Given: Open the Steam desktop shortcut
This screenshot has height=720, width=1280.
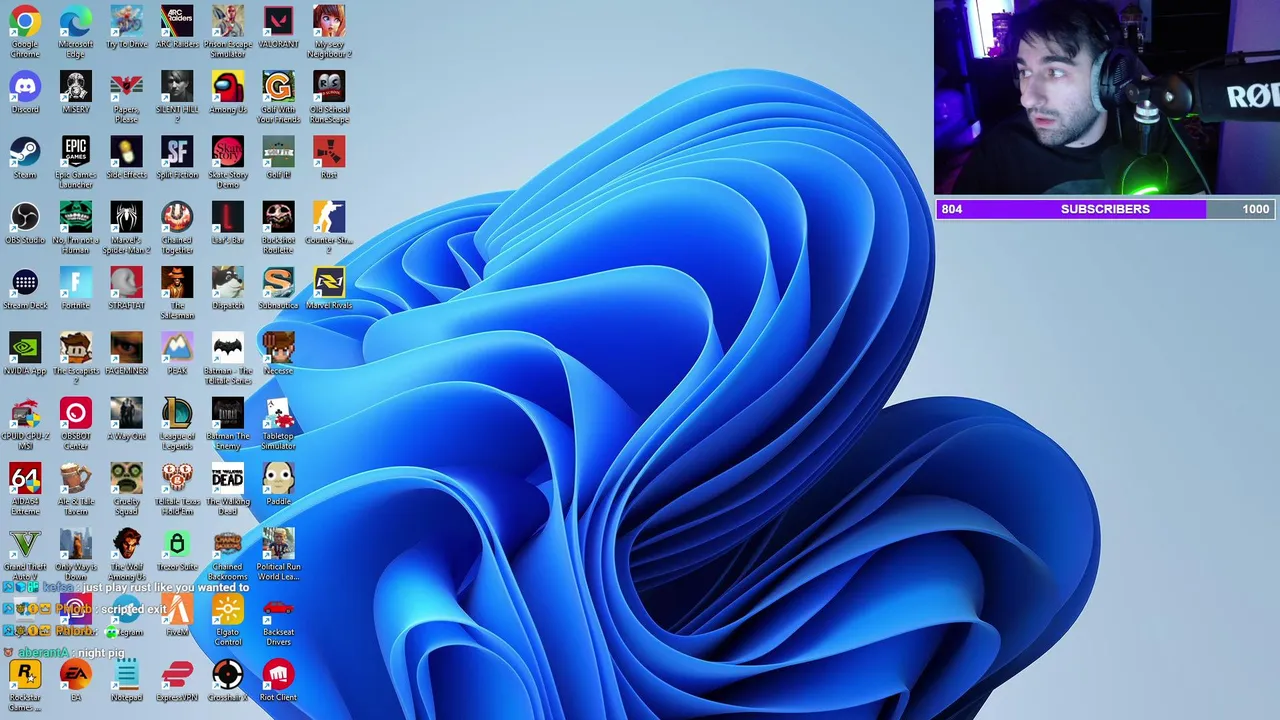Looking at the screenshot, I should tap(25, 152).
